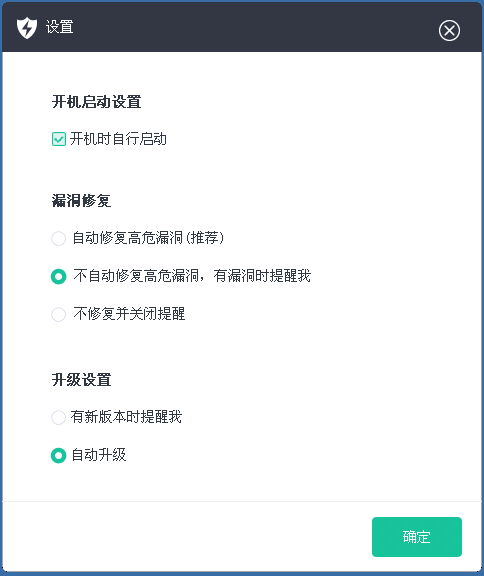Click the 设置 title text in header
Screen dimensions: 484x576
[x=59, y=27]
